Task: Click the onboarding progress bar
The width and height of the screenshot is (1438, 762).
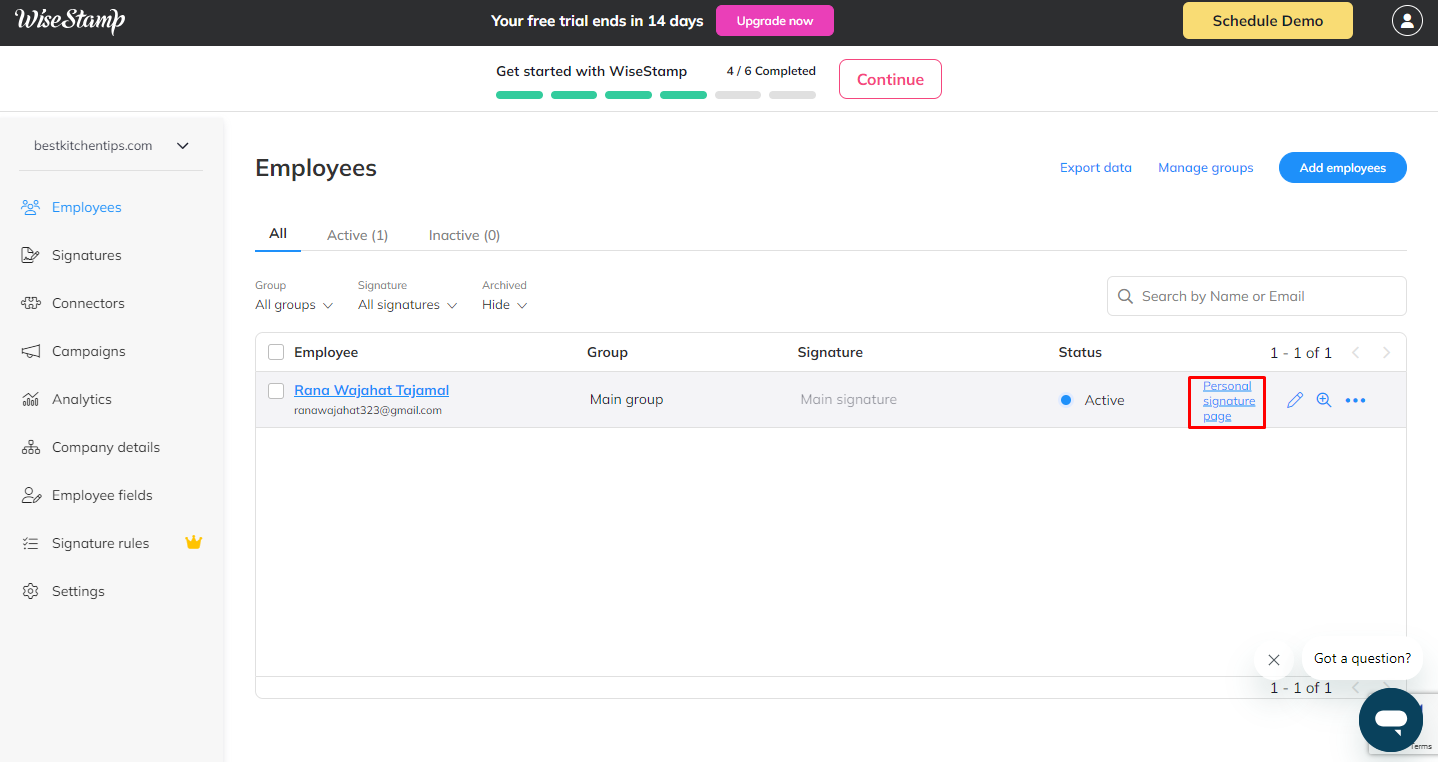Action: (x=656, y=95)
